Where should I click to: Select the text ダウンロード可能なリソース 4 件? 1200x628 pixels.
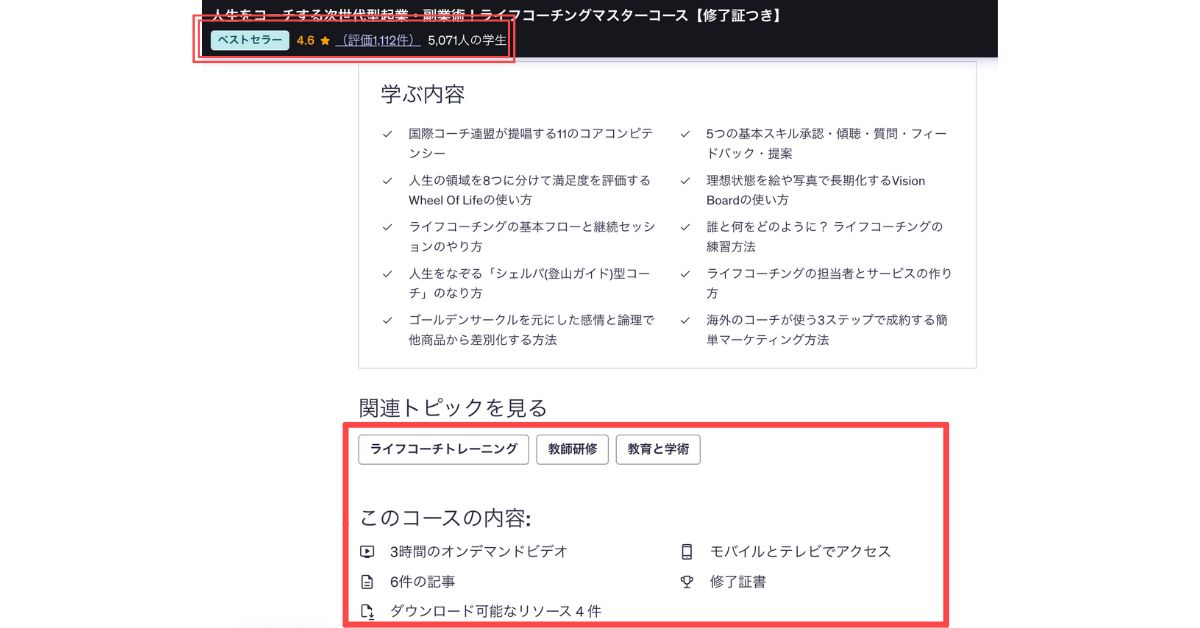[x=495, y=611]
